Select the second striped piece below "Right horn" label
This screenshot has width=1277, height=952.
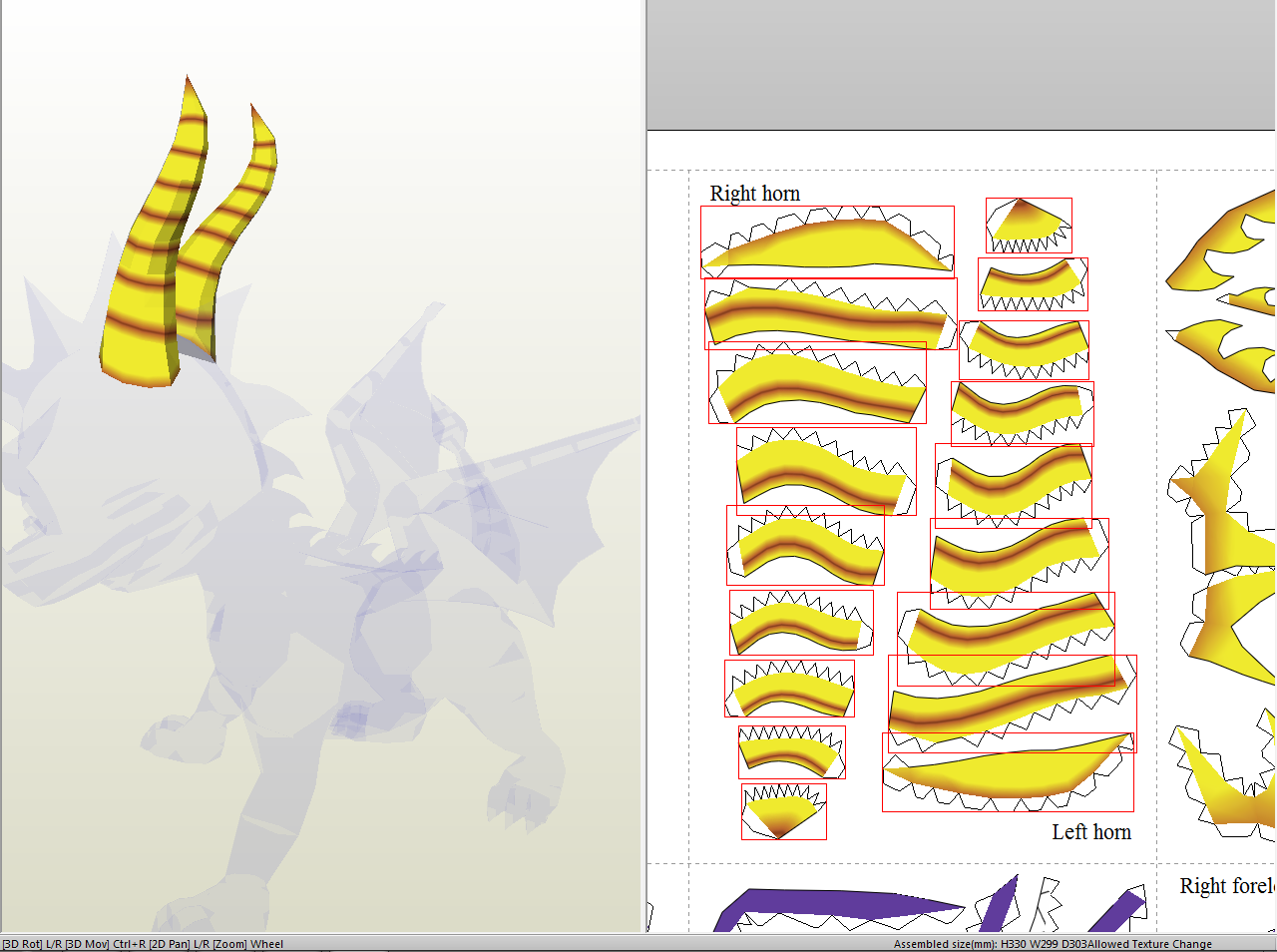tap(830, 313)
